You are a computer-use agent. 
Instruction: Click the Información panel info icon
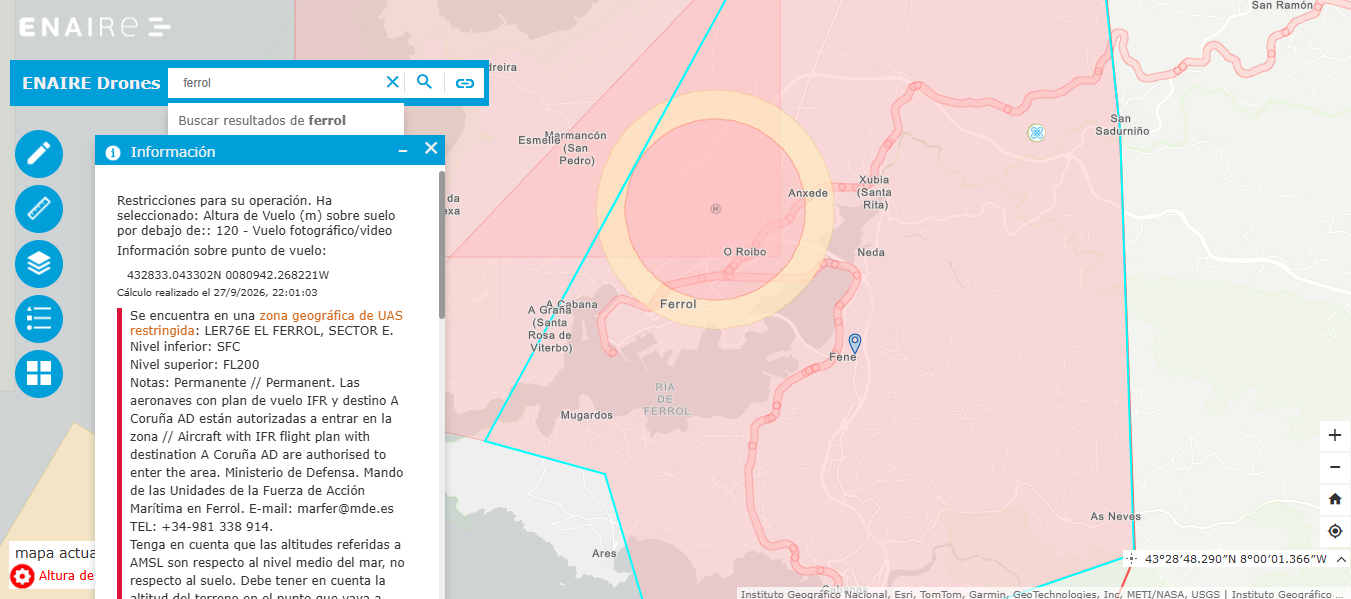point(112,152)
